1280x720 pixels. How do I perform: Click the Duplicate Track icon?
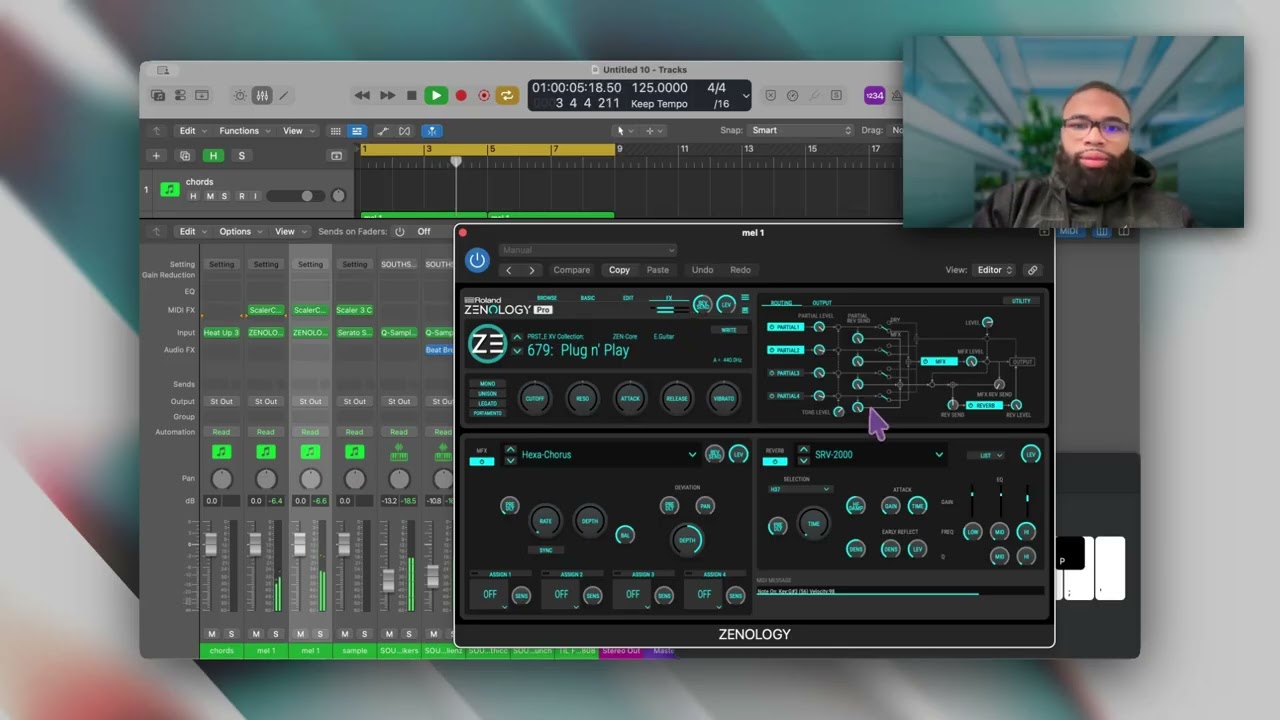pyautogui.click(x=184, y=156)
